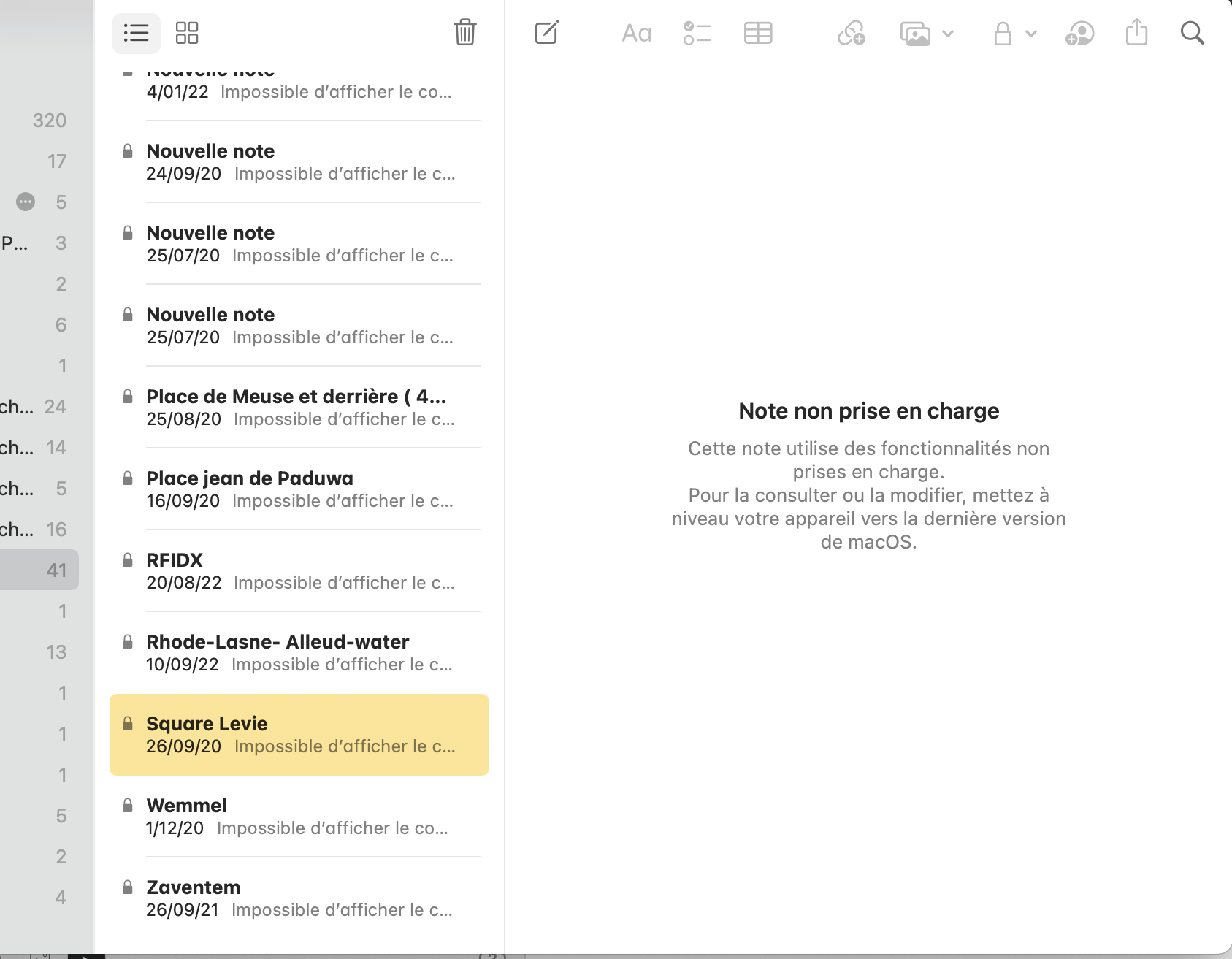The width and height of the screenshot is (1232, 959).
Task: Select the sidebar folder with 16 notes
Action: [x=39, y=530]
